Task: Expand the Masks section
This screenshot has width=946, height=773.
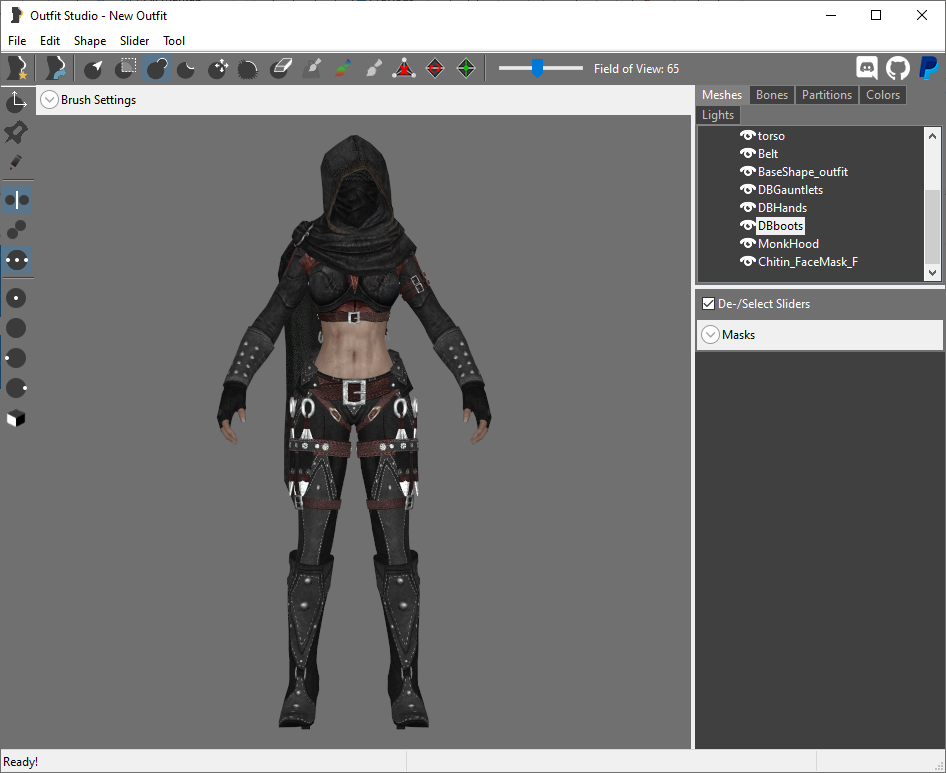Action: click(x=711, y=334)
